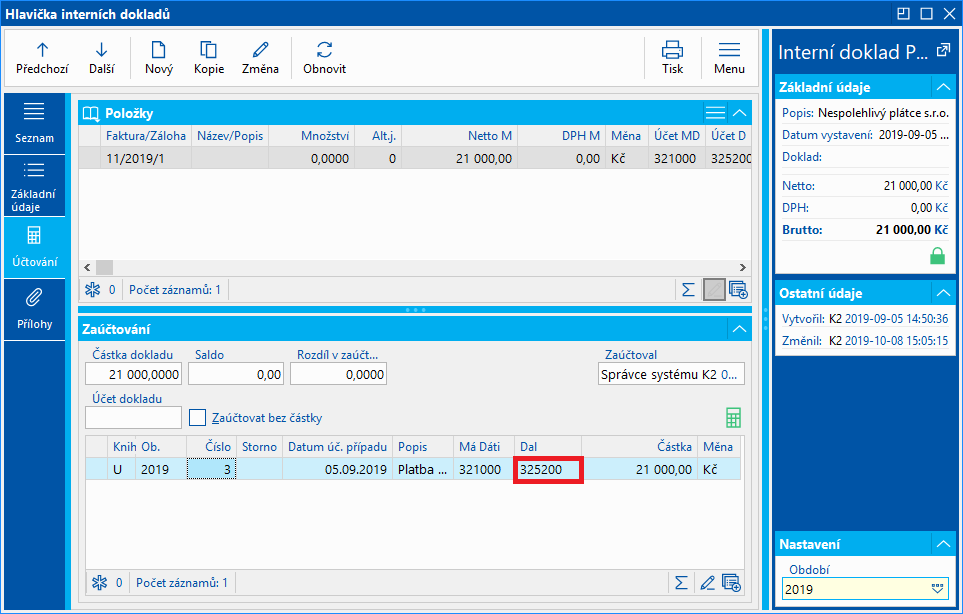Click the Dal cell 325200

click(x=547, y=469)
